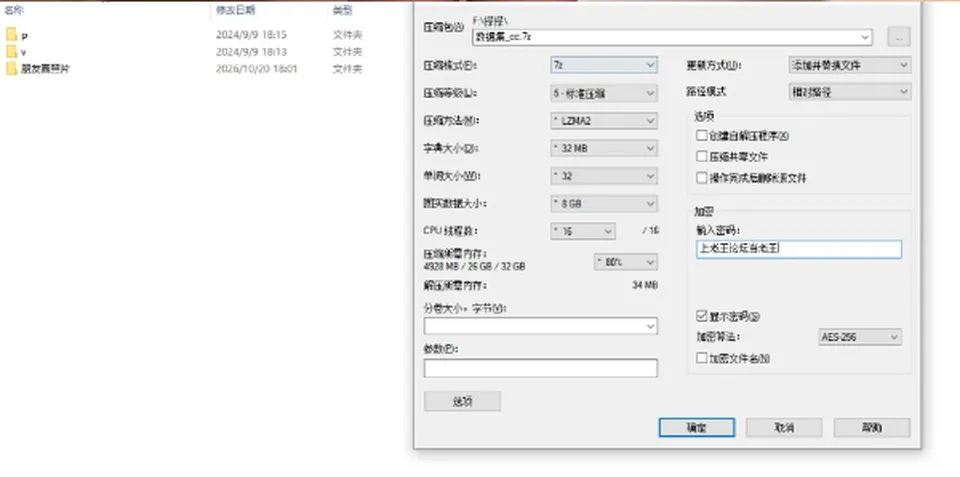This screenshot has height=477, width=960.
Task: Open the 8 GB solid block size dropdown
Action: pyautogui.click(x=604, y=203)
